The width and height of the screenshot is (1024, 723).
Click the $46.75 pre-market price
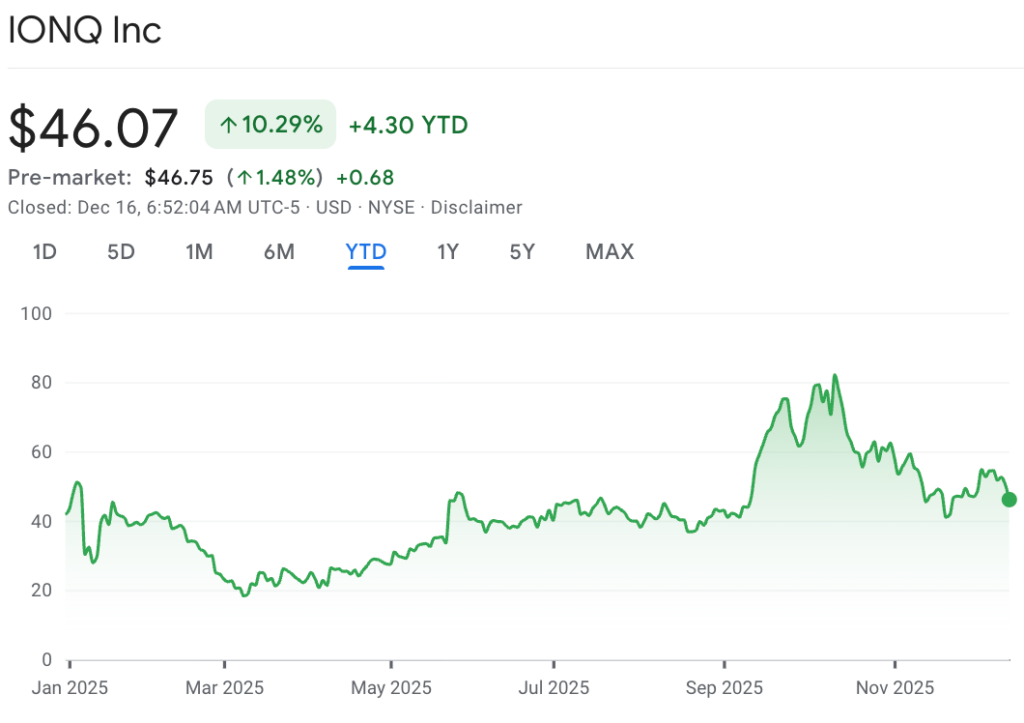click(x=179, y=178)
